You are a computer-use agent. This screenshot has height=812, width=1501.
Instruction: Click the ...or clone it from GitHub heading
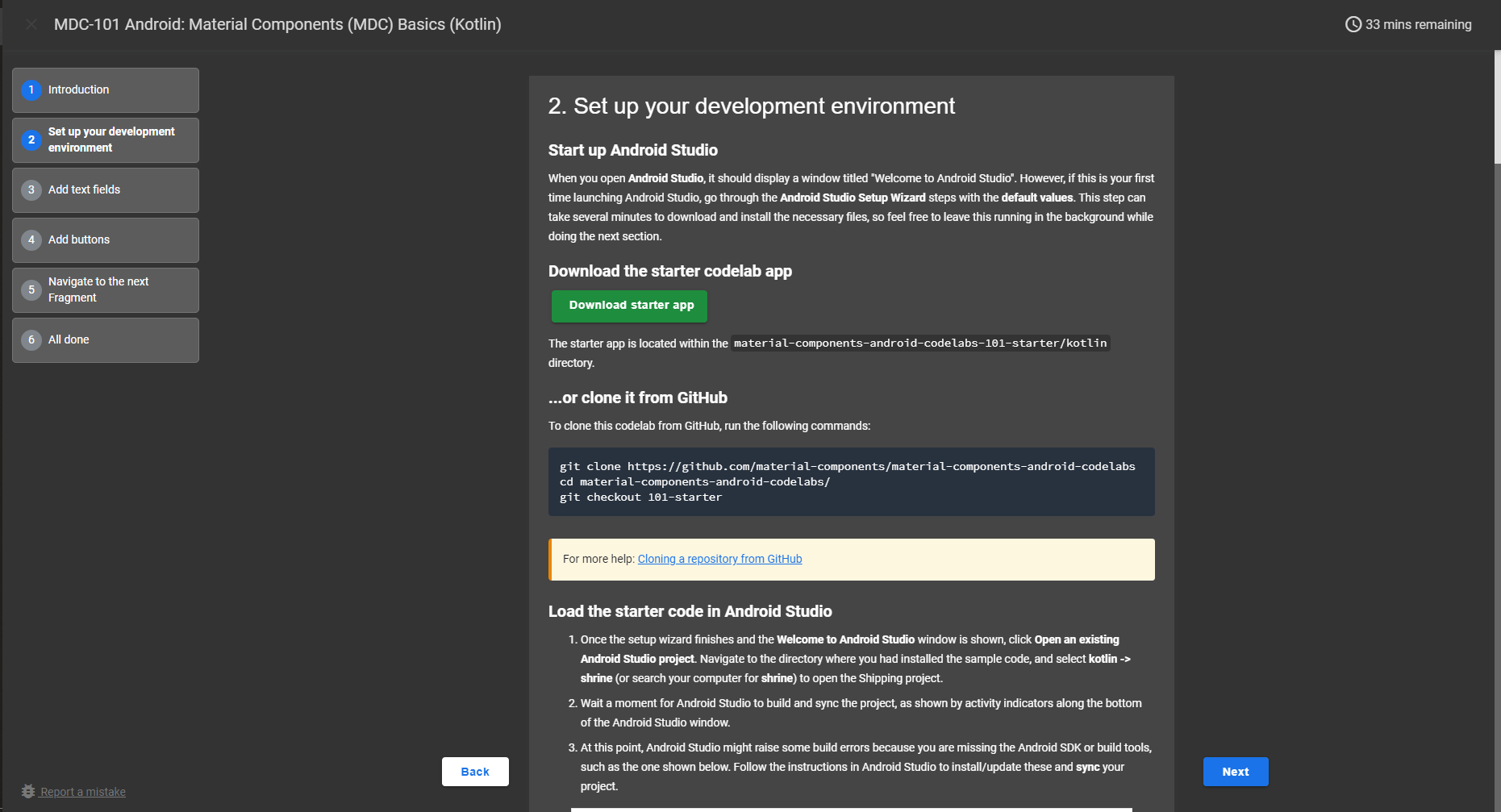(638, 398)
